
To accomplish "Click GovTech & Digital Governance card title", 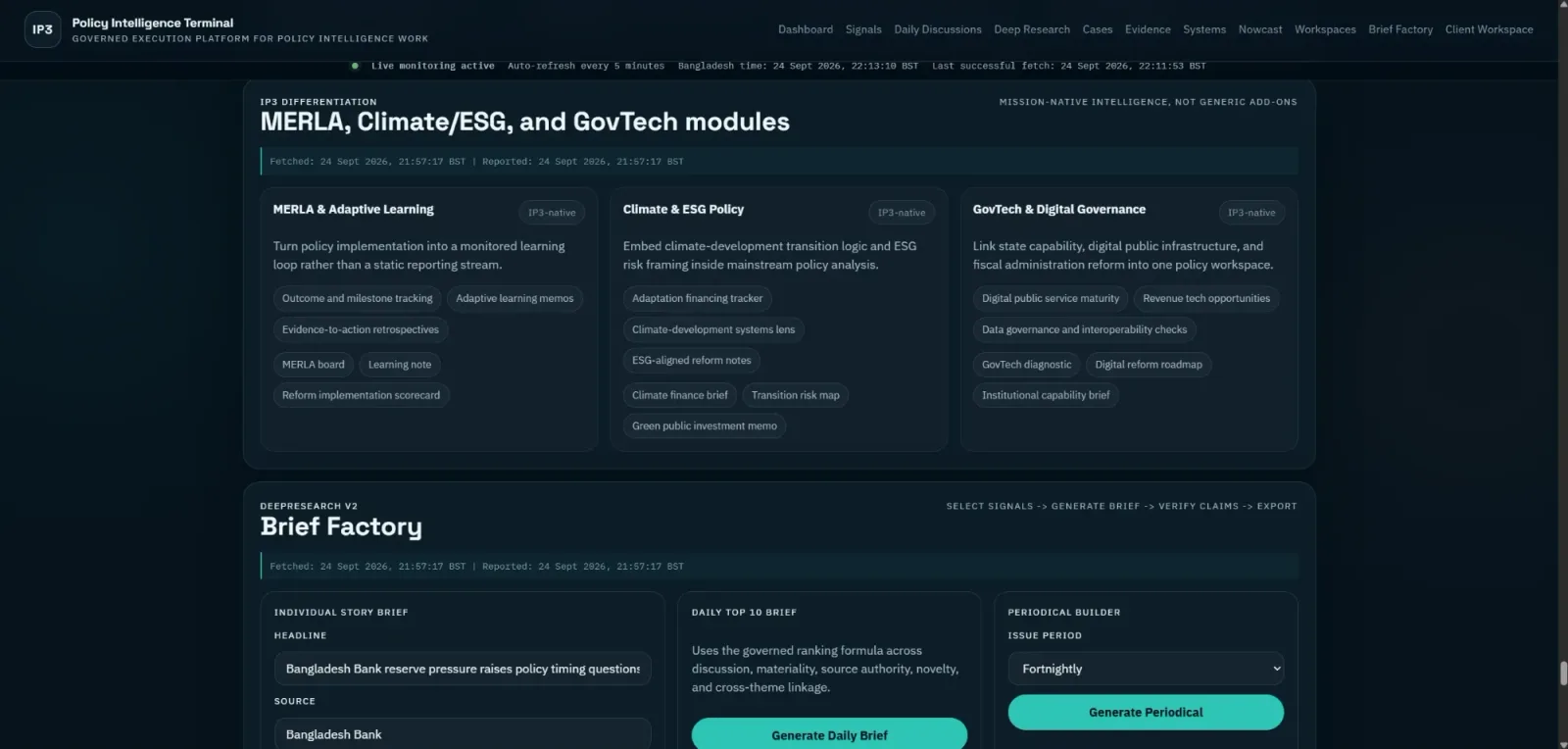I will 1059,209.
